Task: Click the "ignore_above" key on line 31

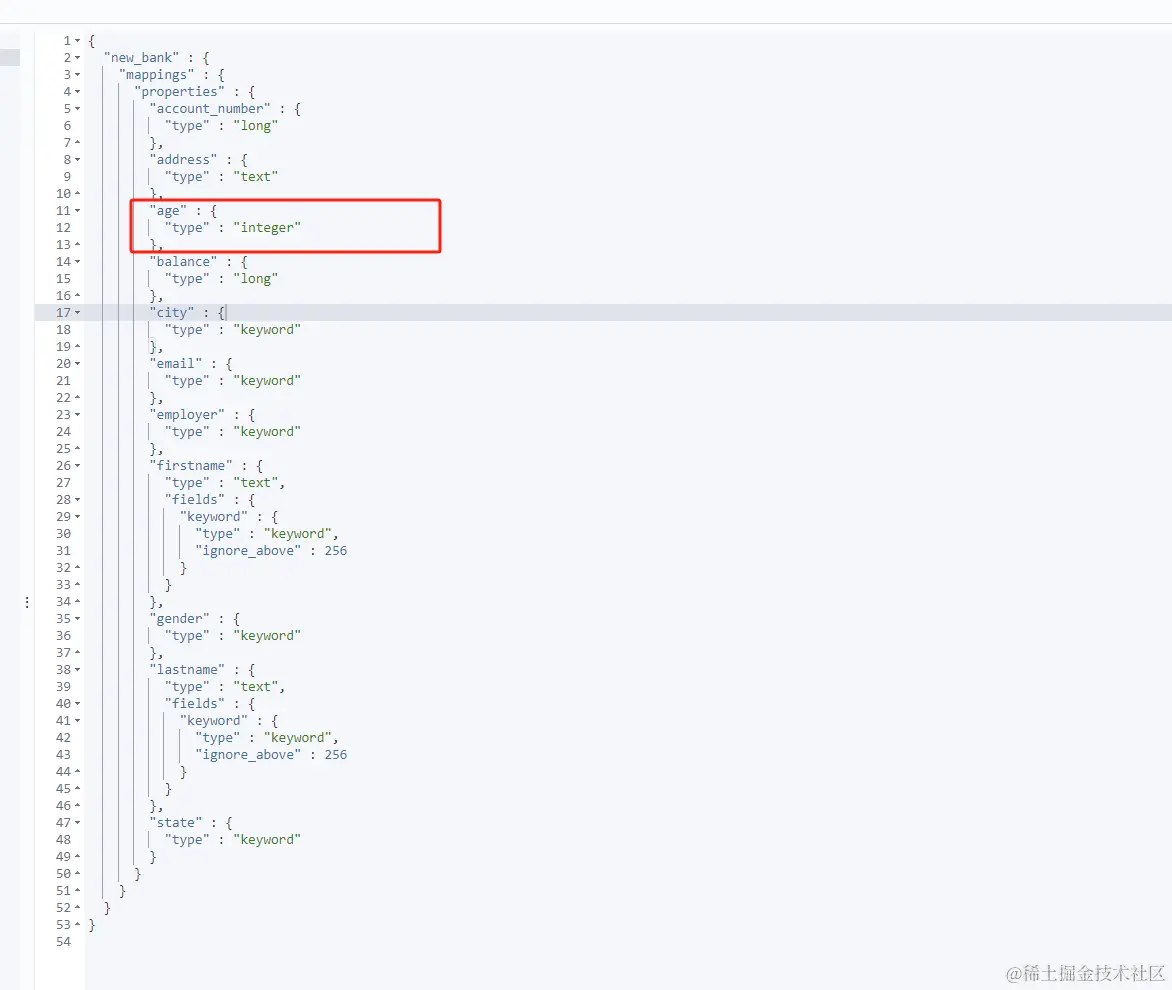Action: tap(248, 551)
